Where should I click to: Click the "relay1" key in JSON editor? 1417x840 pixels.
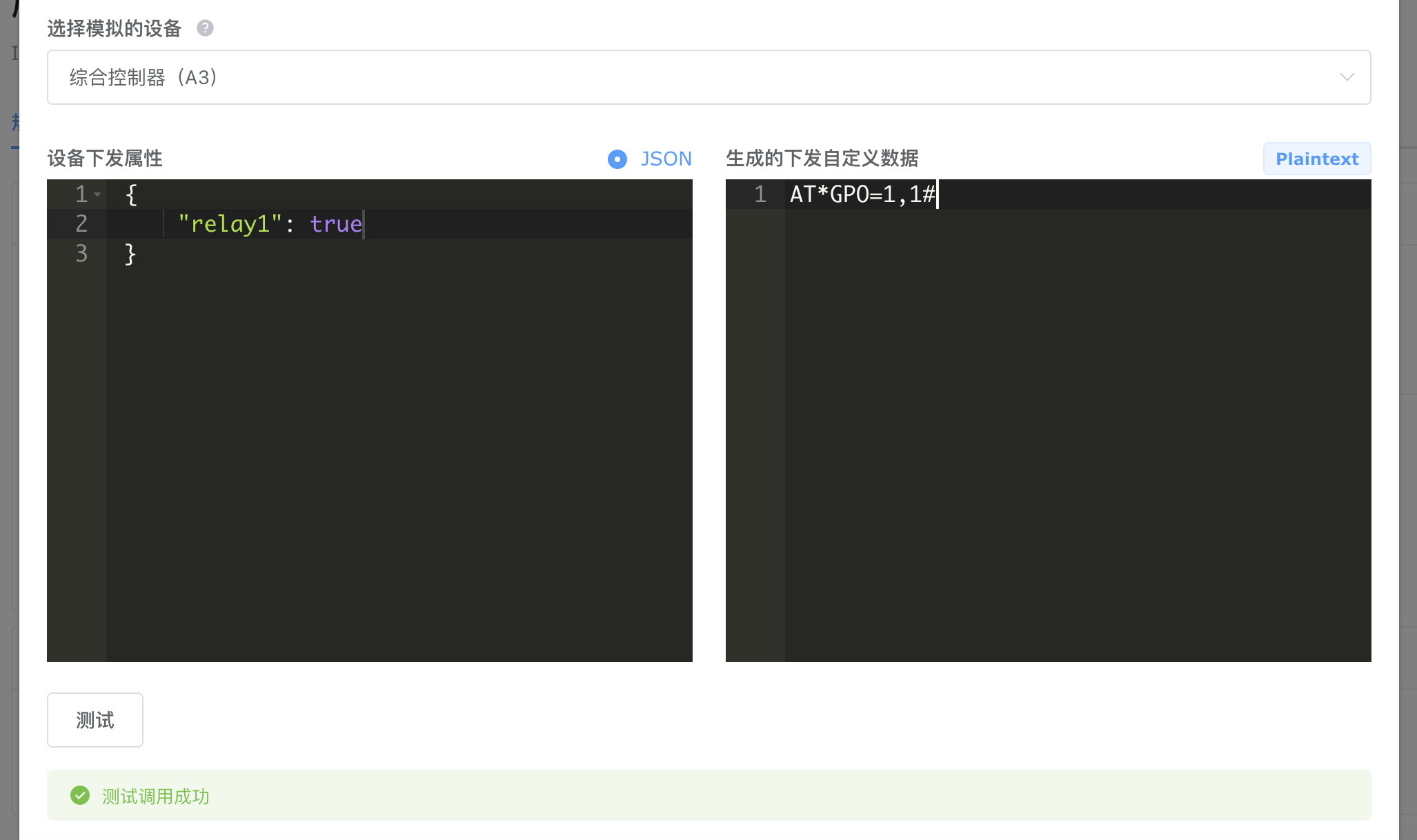pos(230,224)
